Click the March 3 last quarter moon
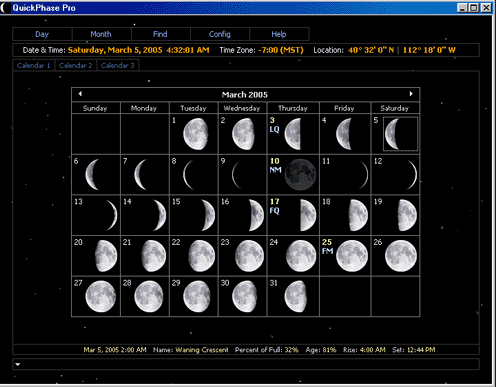Viewport: 496px width, 387px height. [x=293, y=134]
